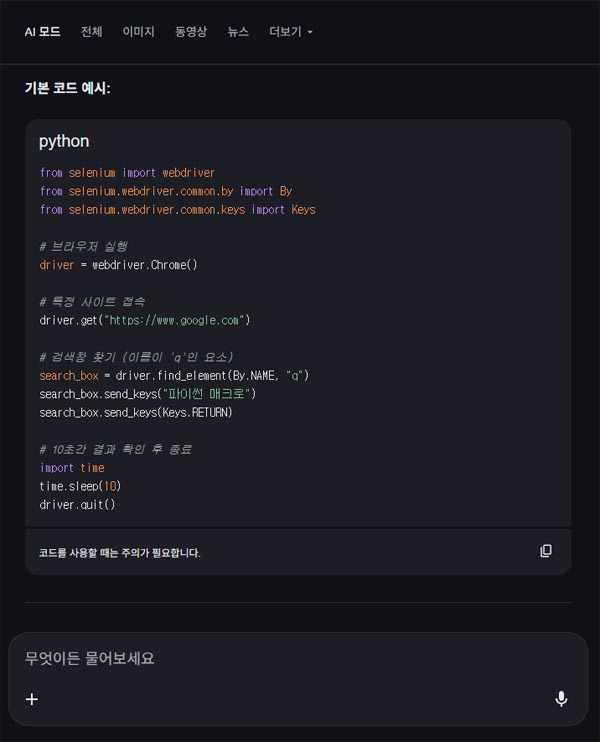Click the search_box.send_keys(Keys.RETURN) line

click(x=135, y=412)
